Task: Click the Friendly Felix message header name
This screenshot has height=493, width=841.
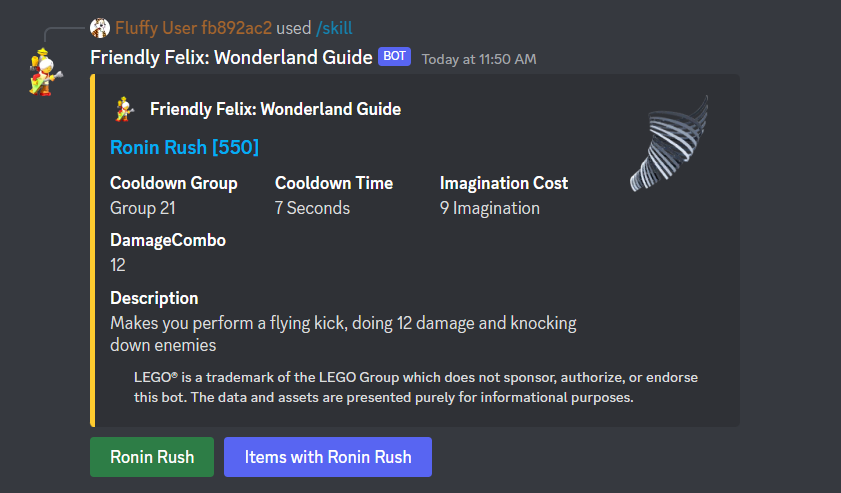Action: pyautogui.click(x=231, y=57)
